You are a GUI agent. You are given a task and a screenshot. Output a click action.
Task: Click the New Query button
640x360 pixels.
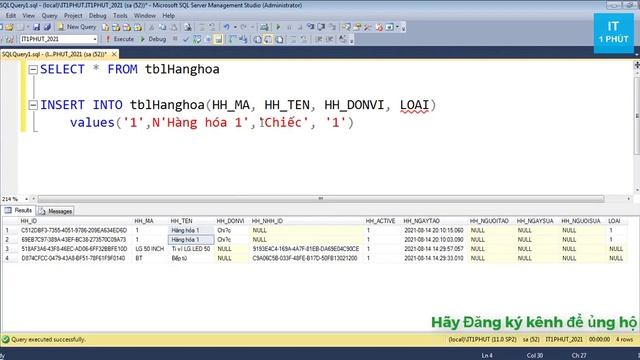point(77,27)
